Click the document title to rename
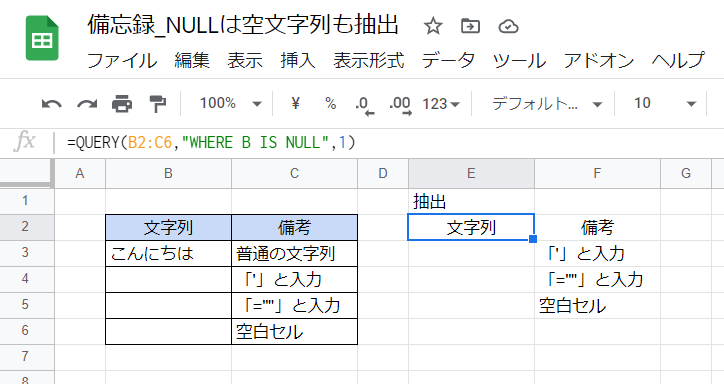 click(243, 25)
